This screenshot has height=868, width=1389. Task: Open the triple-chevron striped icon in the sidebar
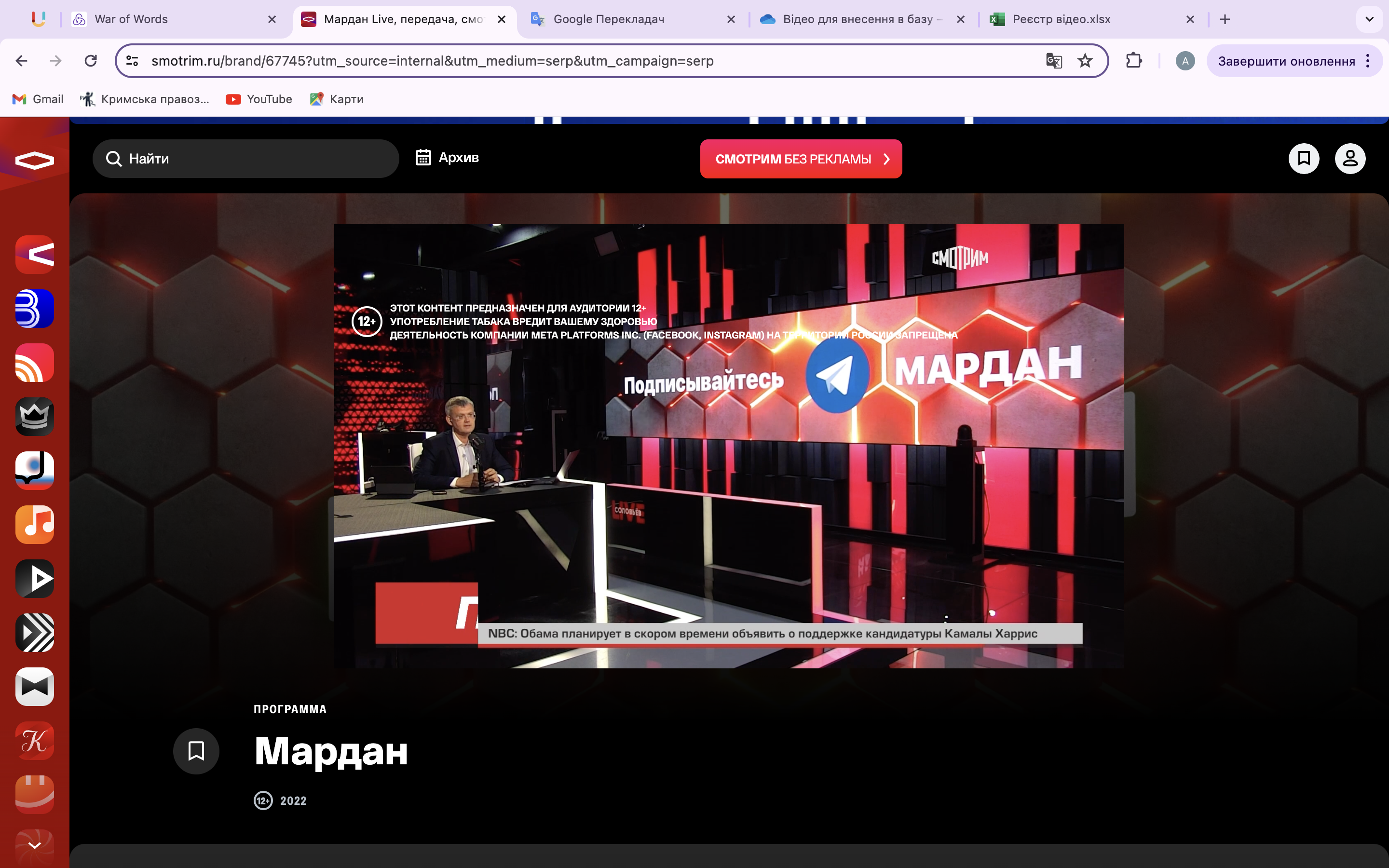34,633
